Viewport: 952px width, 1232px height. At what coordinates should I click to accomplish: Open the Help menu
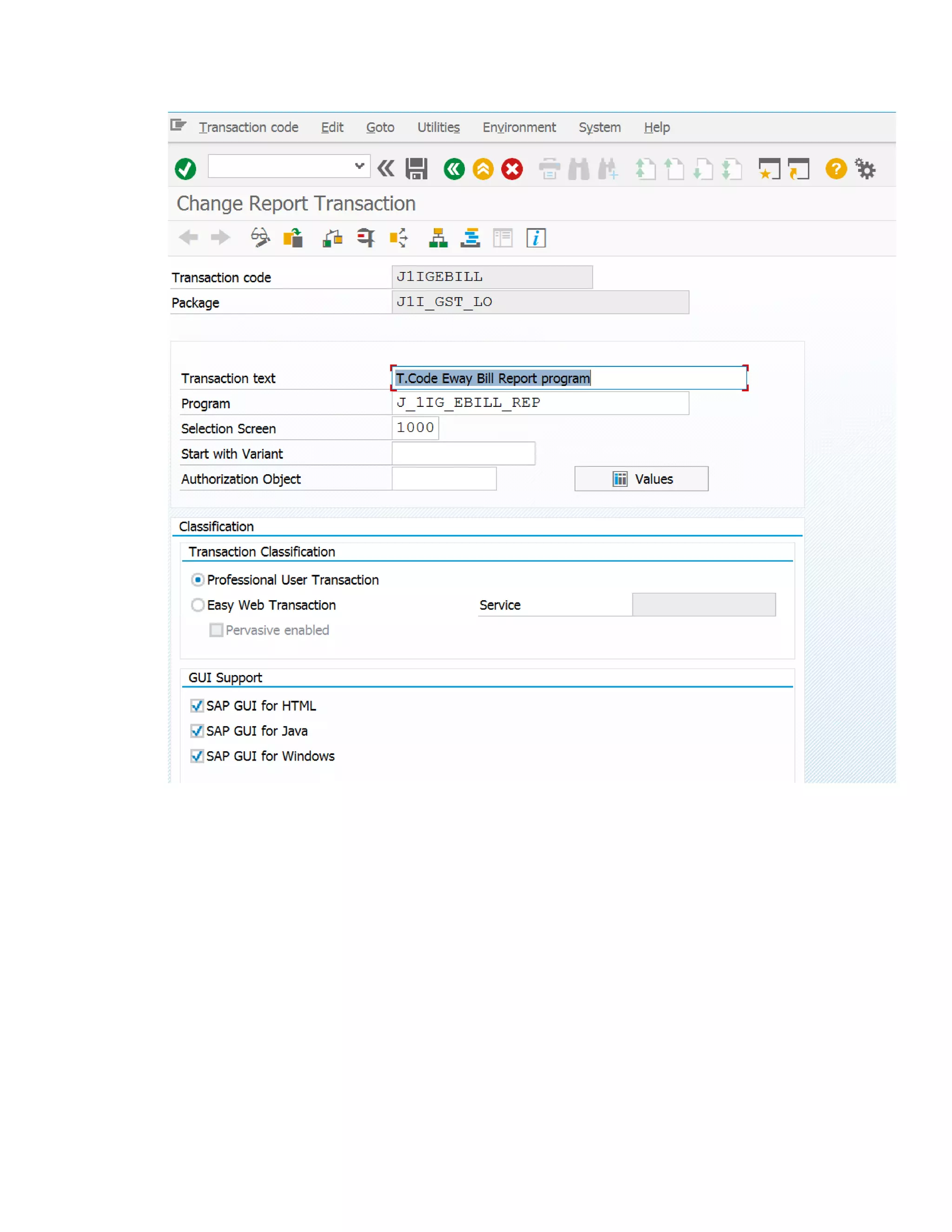click(656, 127)
